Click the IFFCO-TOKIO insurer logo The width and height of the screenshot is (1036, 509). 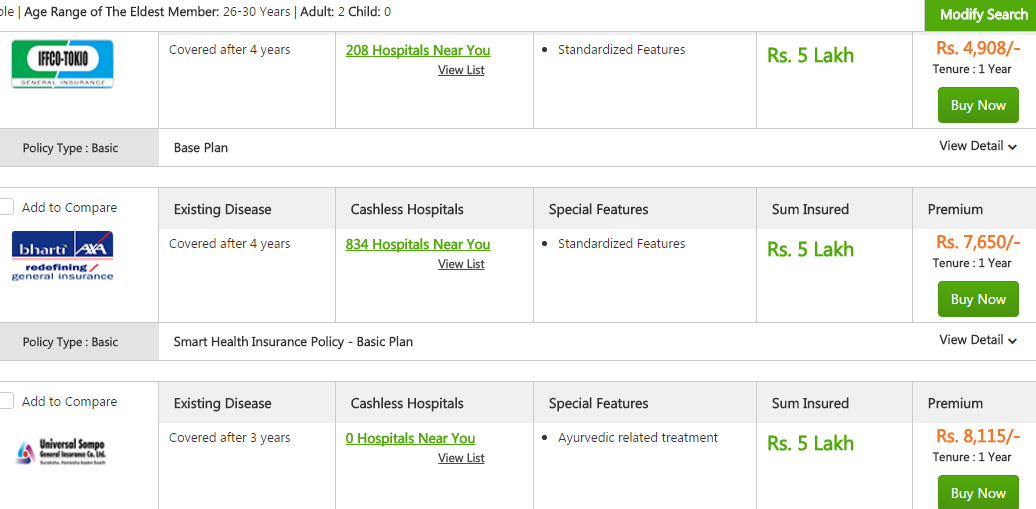[62, 64]
